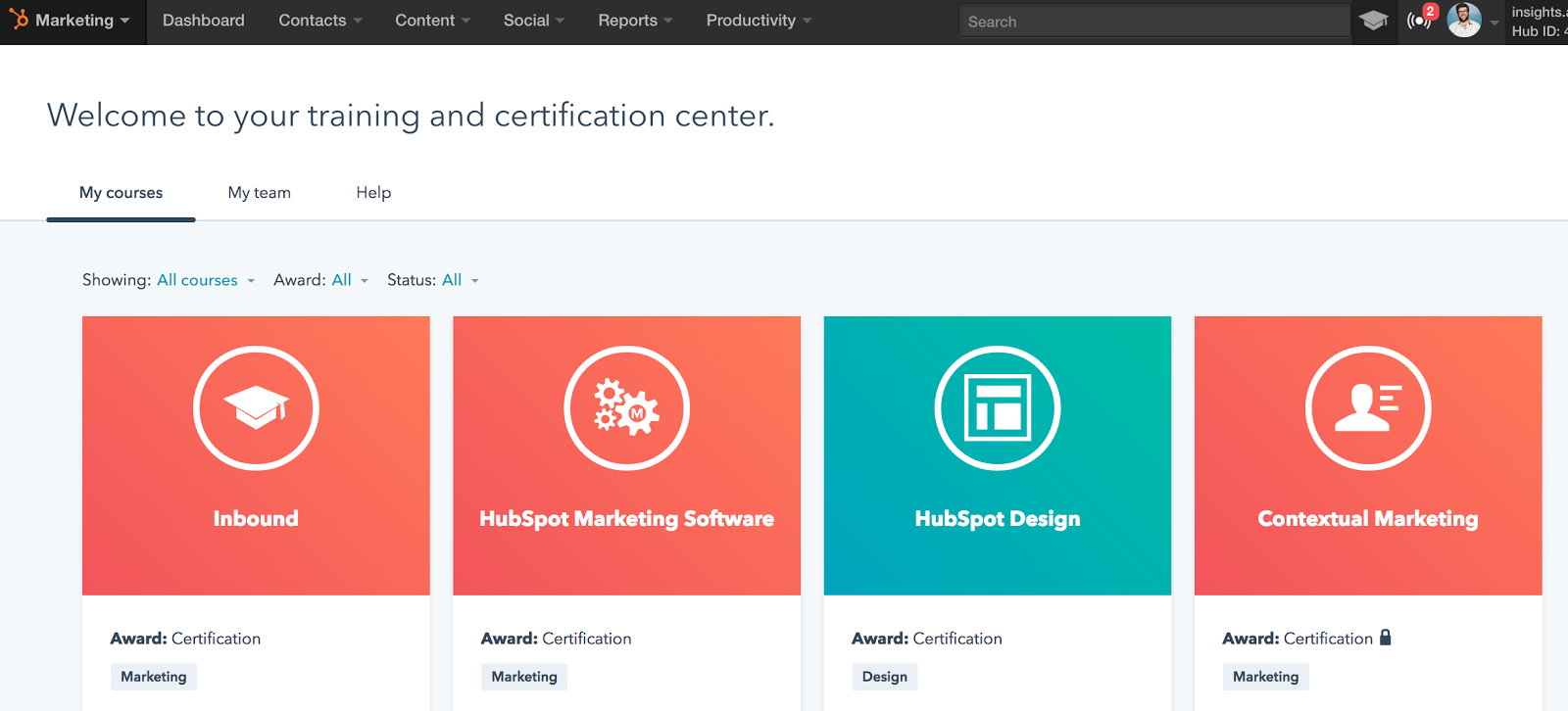Click the HubSpot sprocket logo

pyautogui.click(x=18, y=19)
